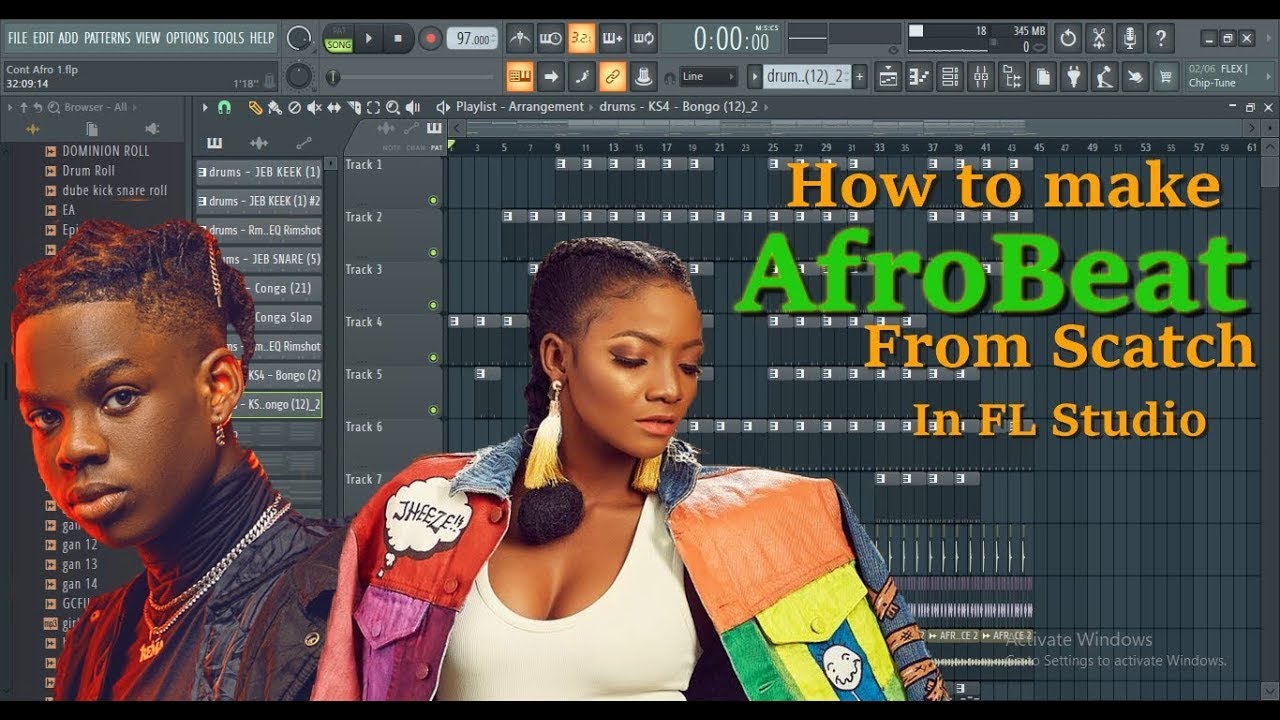The image size is (1280, 720).
Task: Toggle auto scrolling arrow icon
Action: (x=550, y=76)
